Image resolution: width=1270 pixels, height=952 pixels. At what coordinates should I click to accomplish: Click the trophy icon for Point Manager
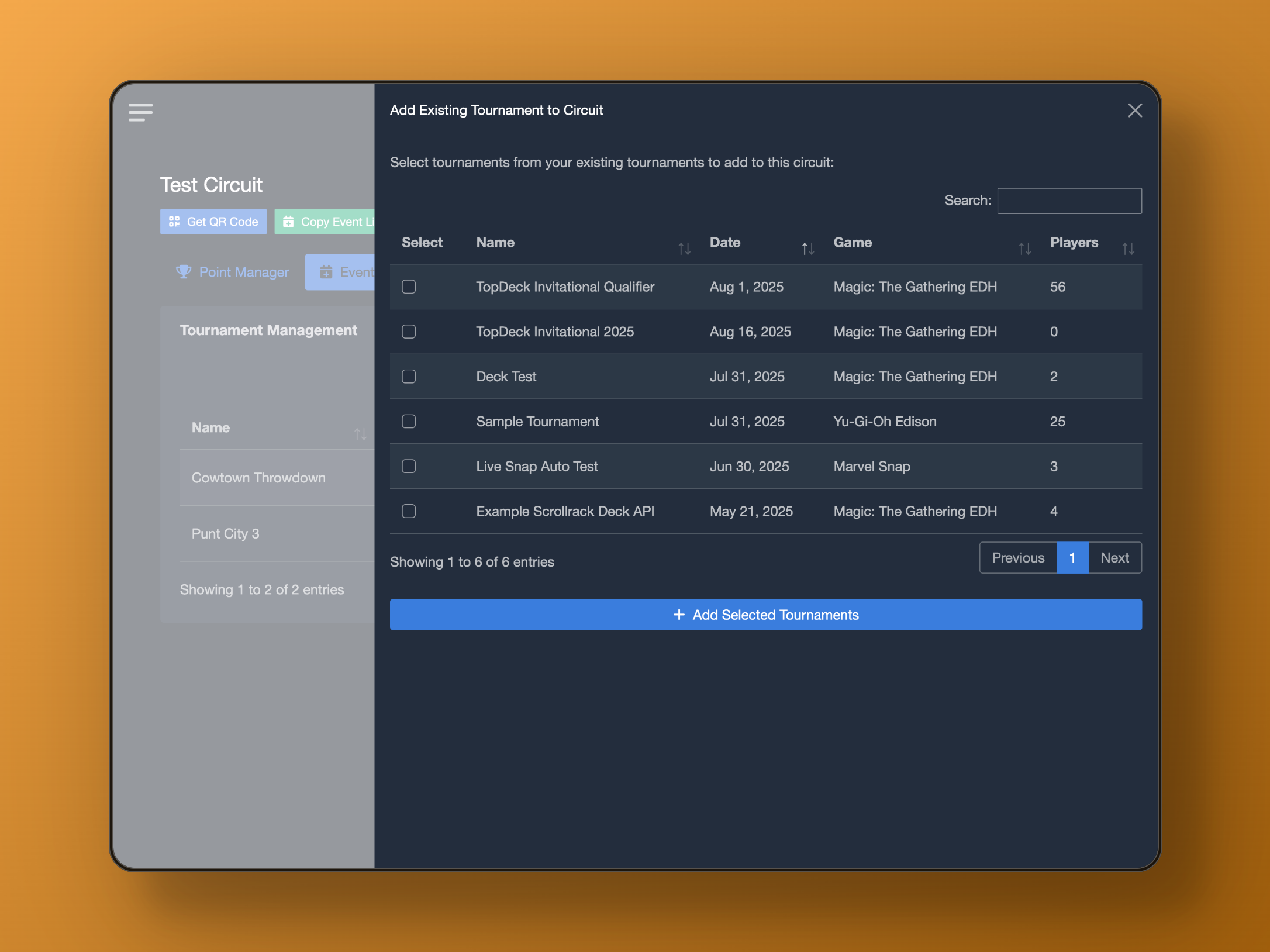tap(184, 272)
